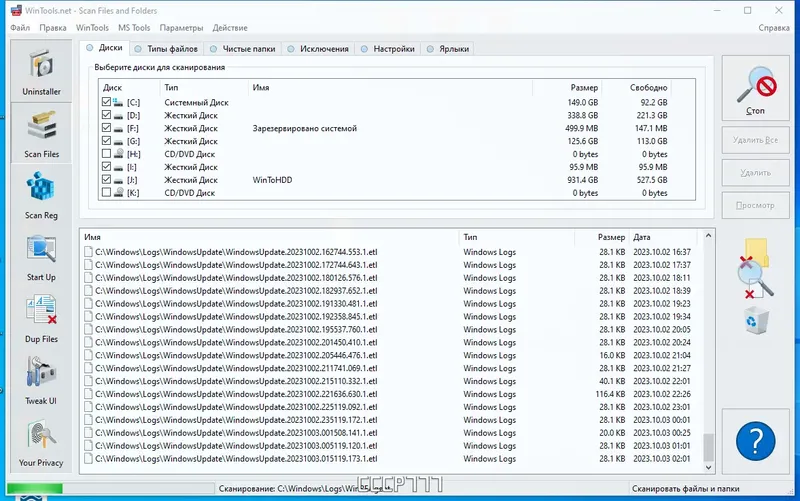Open the Scan Reg tool
Image resolution: width=800 pixels, height=501 pixels.
coord(41,195)
